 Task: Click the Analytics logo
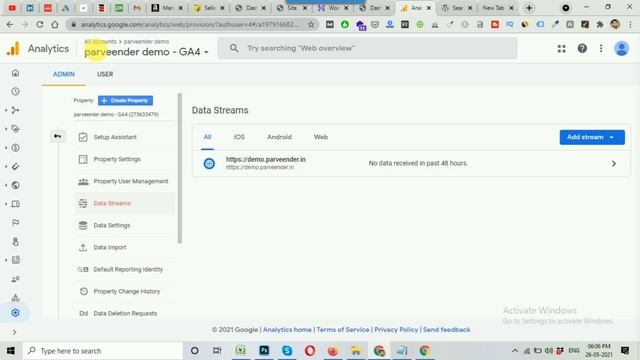tap(13, 49)
